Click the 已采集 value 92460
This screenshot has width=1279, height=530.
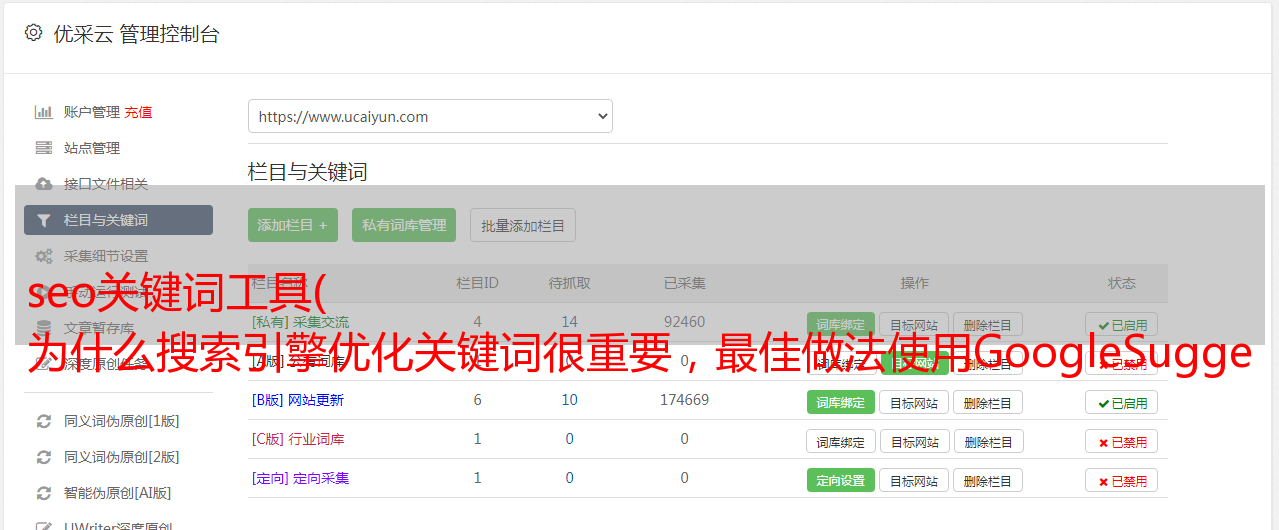click(x=684, y=322)
